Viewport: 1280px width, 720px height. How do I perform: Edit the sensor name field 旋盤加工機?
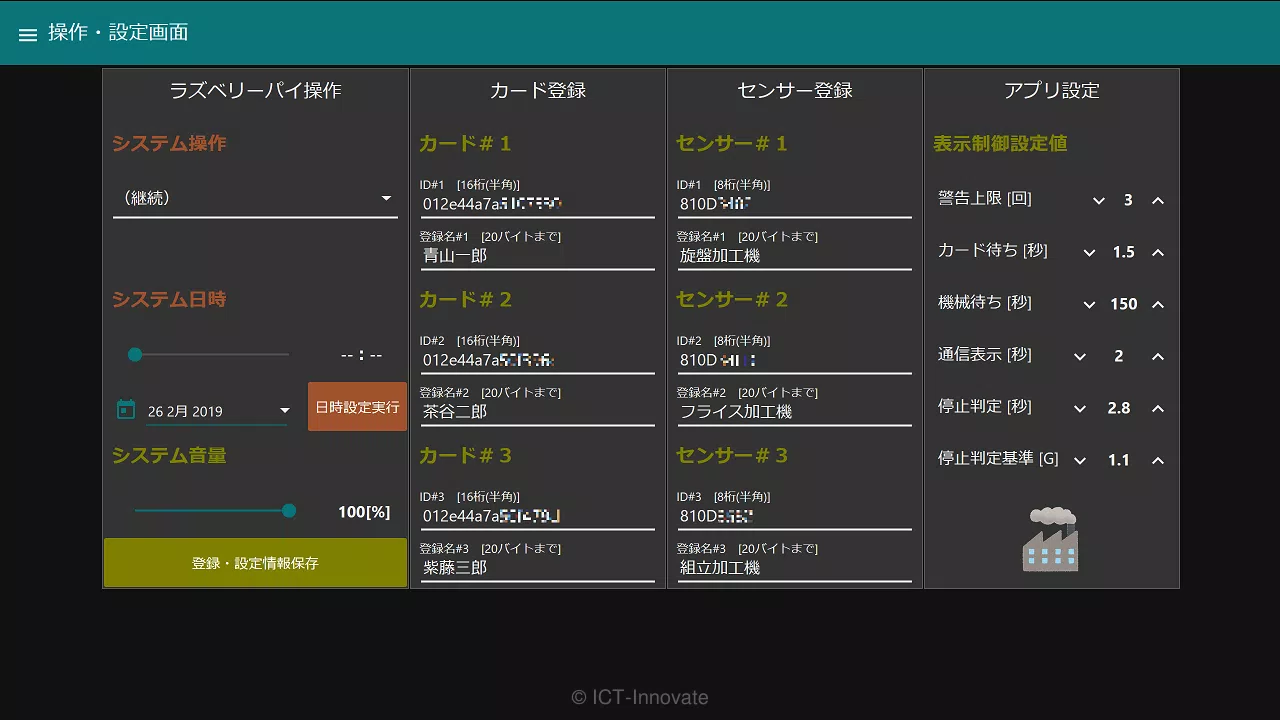[794, 256]
